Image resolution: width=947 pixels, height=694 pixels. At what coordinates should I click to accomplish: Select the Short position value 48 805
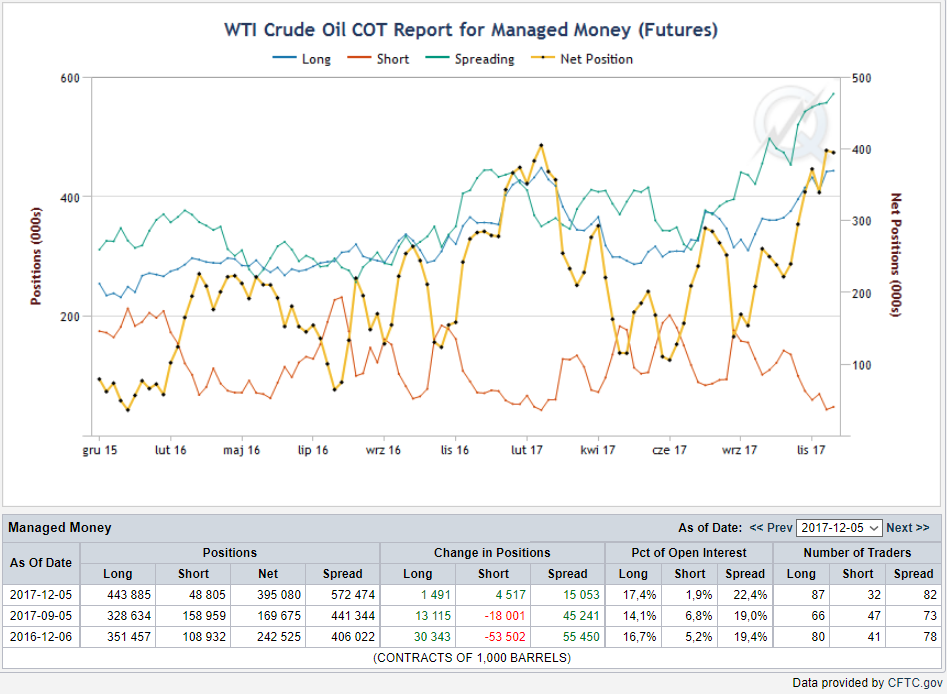click(x=207, y=595)
